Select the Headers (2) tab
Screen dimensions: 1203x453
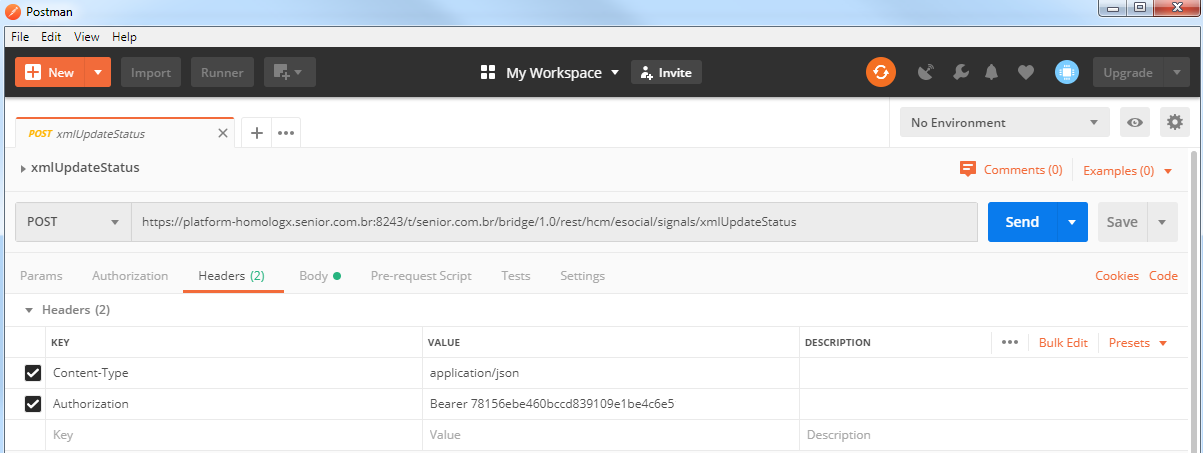231,276
